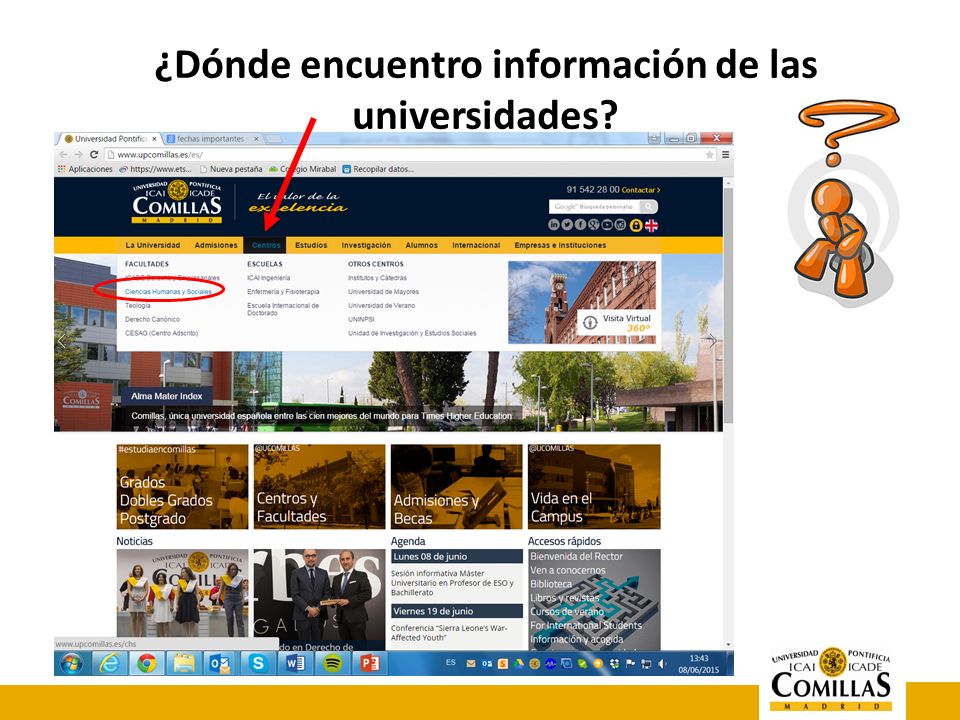Focus the Google custom search field
Viewport: 960px width, 720px height.
595,207
